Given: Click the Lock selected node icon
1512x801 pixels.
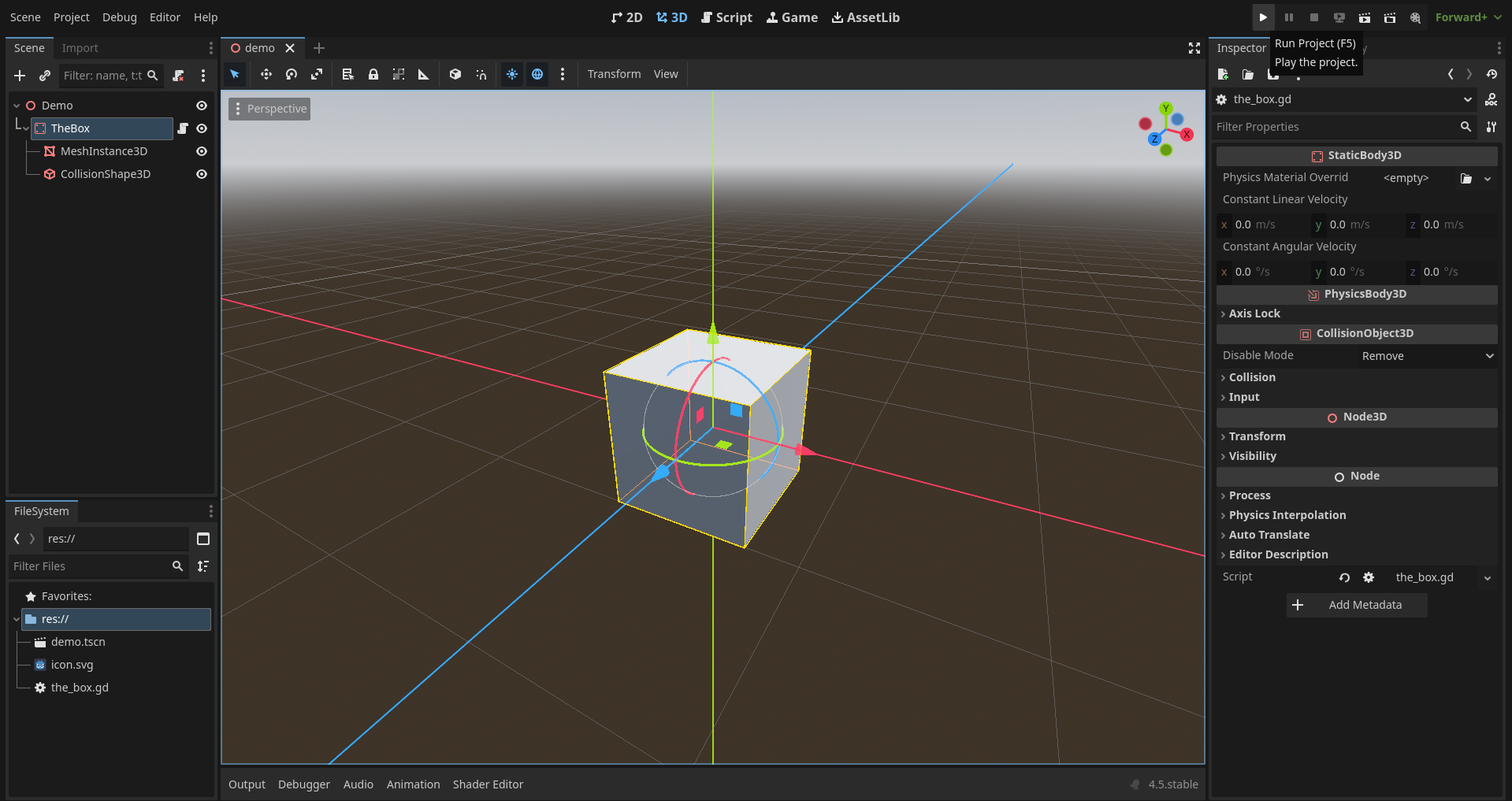Looking at the screenshot, I should click(x=373, y=74).
